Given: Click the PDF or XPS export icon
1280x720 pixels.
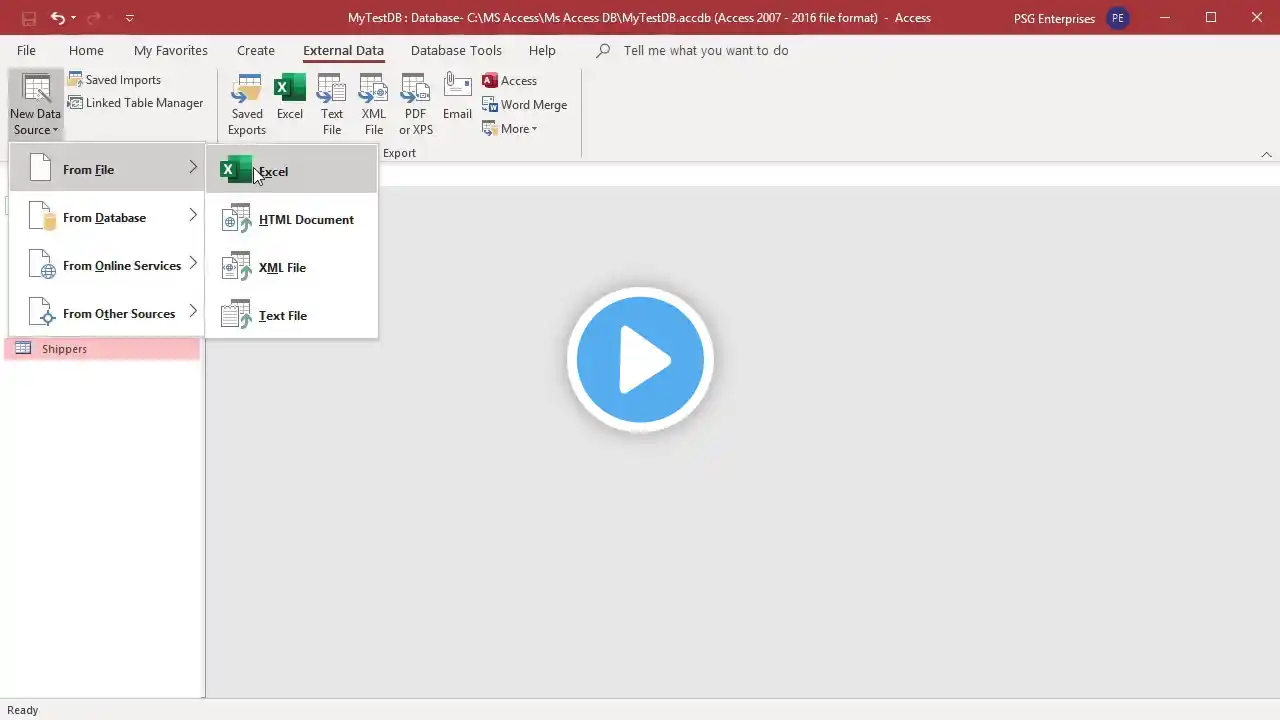Looking at the screenshot, I should pos(416,105).
